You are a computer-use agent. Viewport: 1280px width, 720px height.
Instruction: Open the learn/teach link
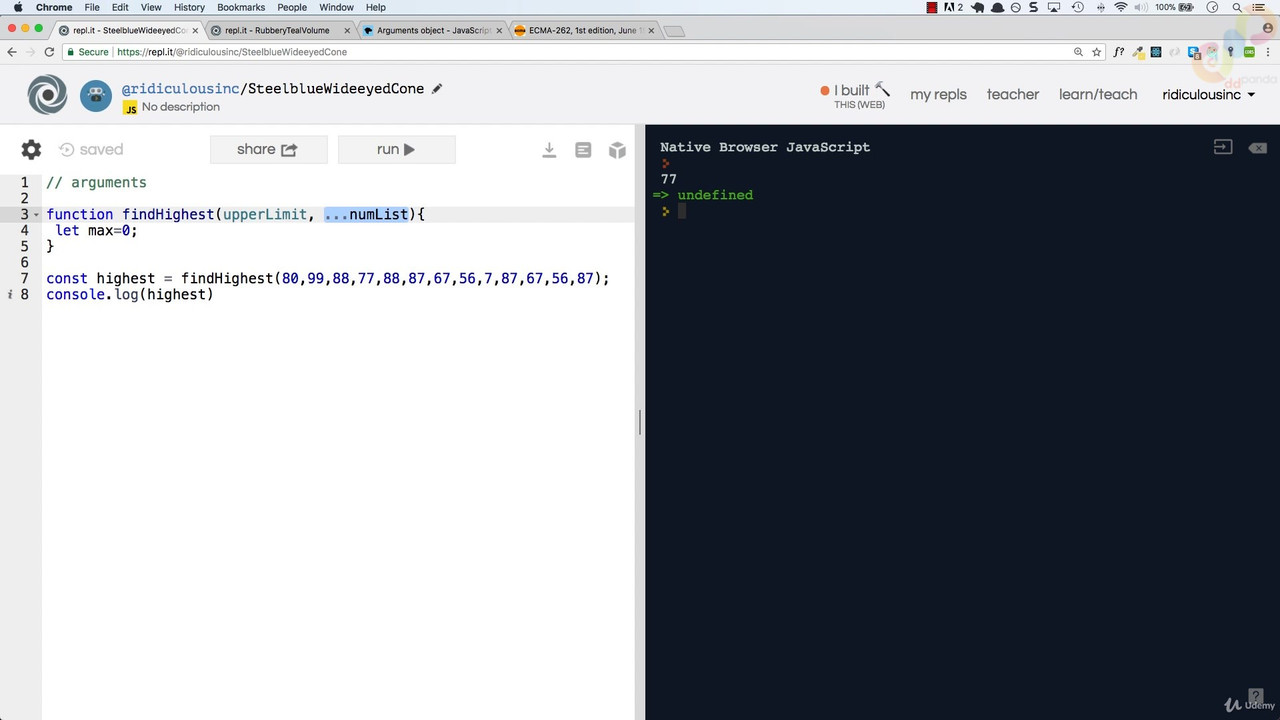click(x=1098, y=94)
